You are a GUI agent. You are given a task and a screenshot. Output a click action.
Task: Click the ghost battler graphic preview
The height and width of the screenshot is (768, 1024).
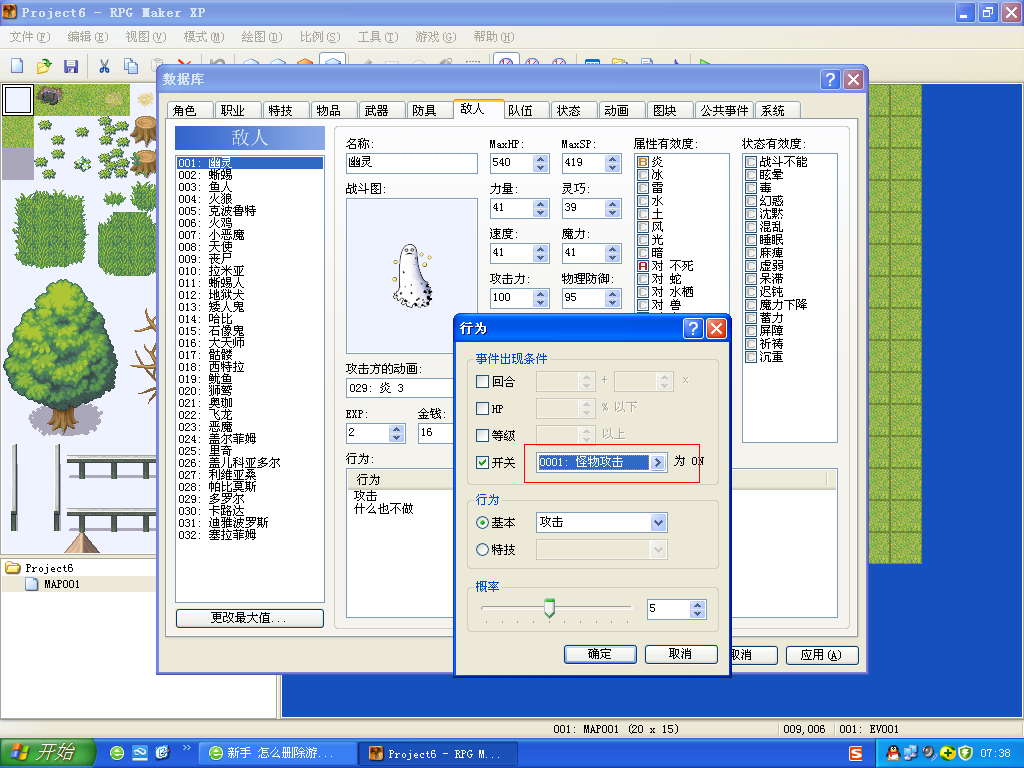pyautogui.click(x=412, y=276)
